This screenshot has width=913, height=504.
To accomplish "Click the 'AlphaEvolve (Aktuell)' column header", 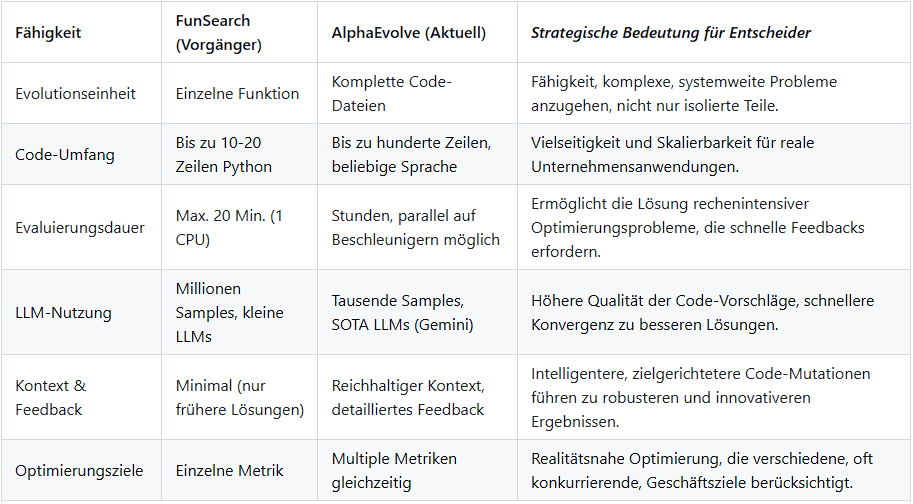I will click(x=408, y=33).
